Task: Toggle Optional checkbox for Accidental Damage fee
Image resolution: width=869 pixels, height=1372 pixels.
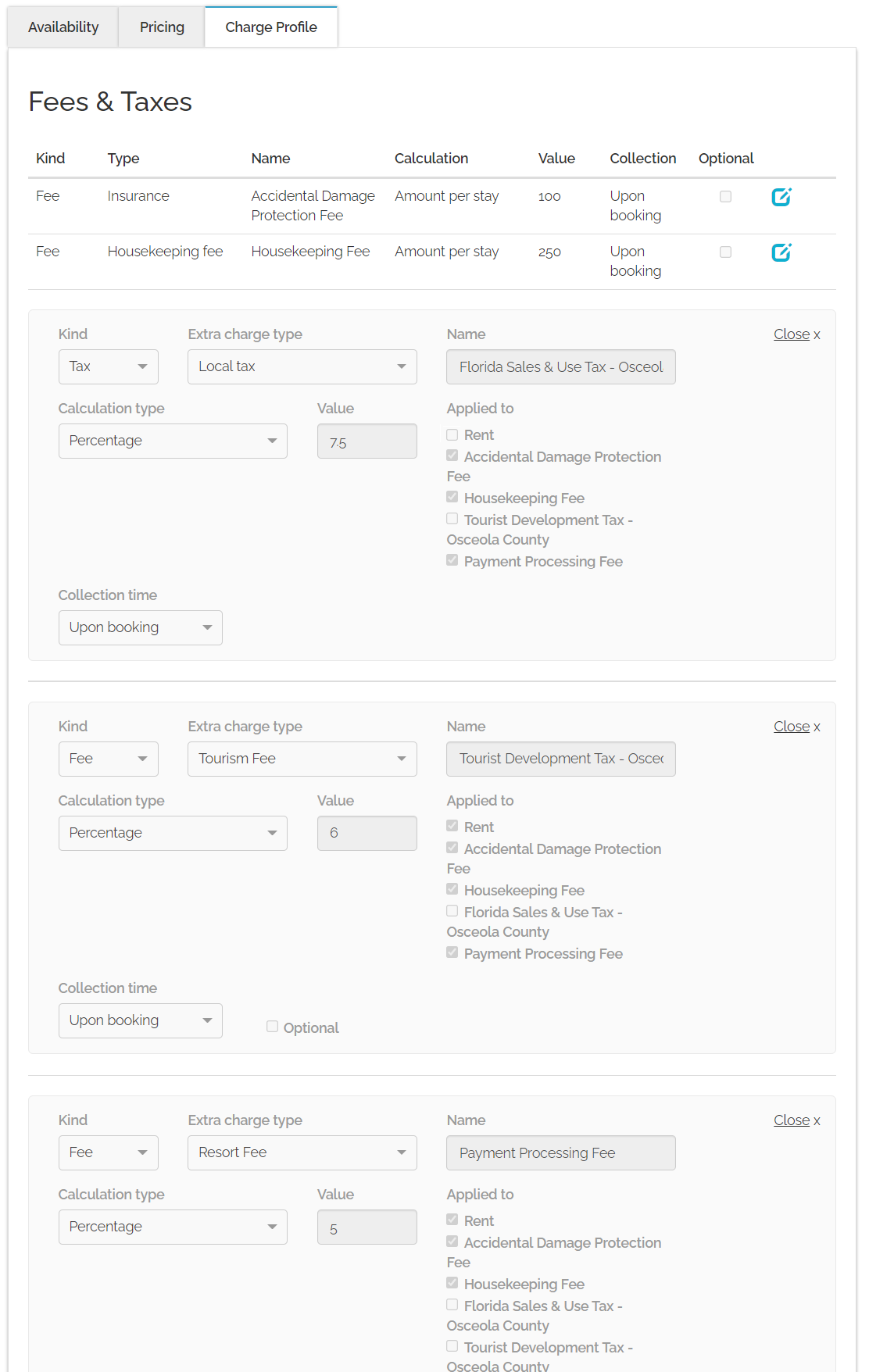Action: tap(725, 197)
